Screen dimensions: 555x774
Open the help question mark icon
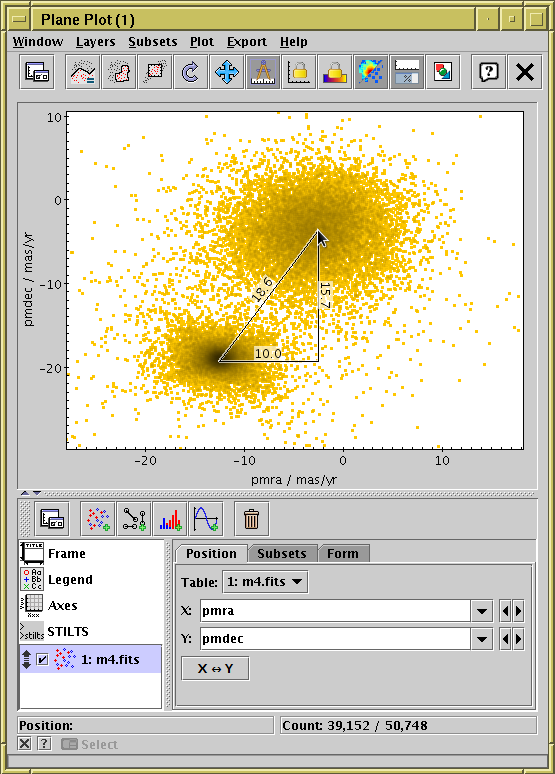[x=488, y=72]
